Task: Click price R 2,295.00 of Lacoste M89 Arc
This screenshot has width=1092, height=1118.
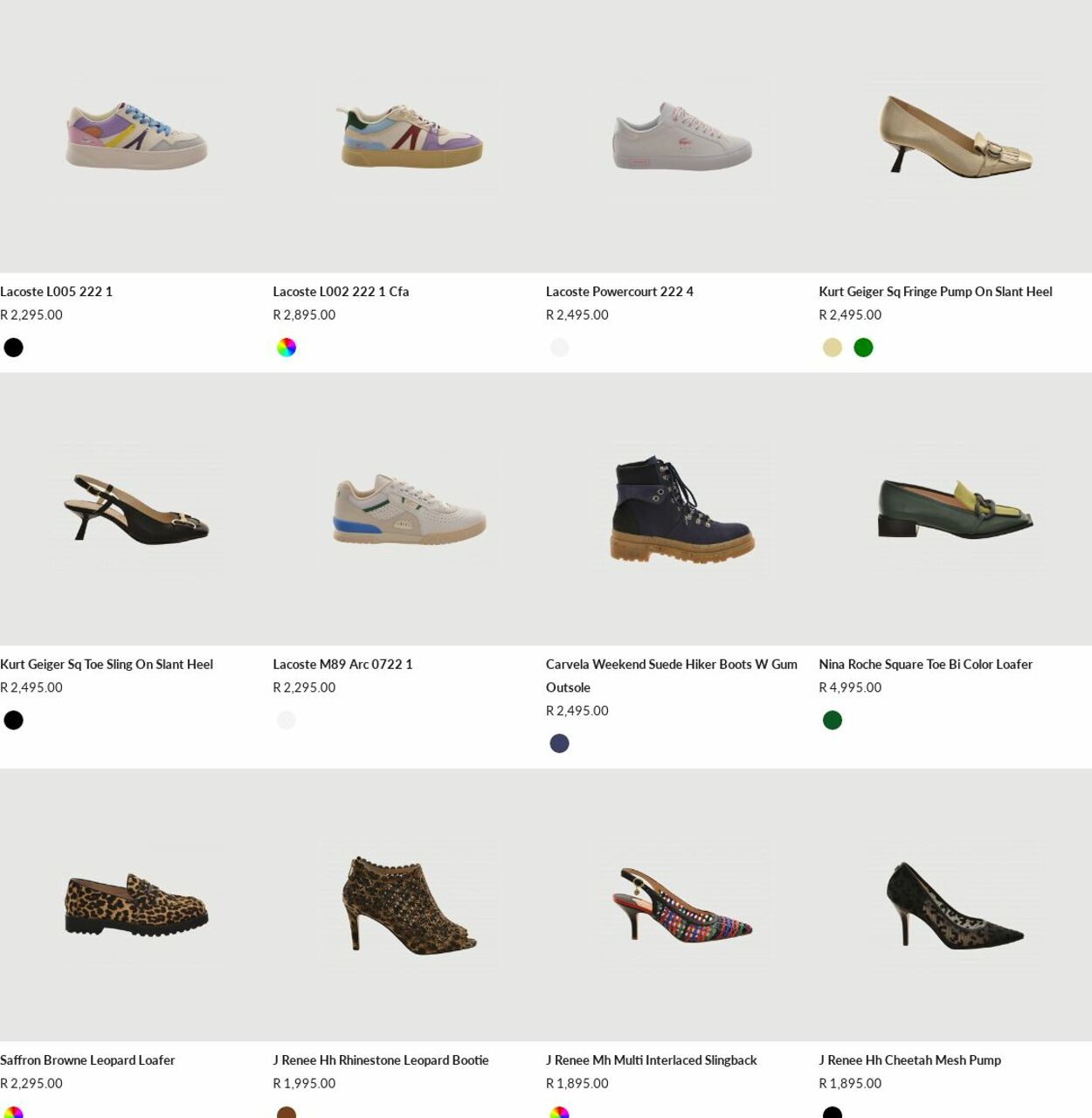Action: 304,688
